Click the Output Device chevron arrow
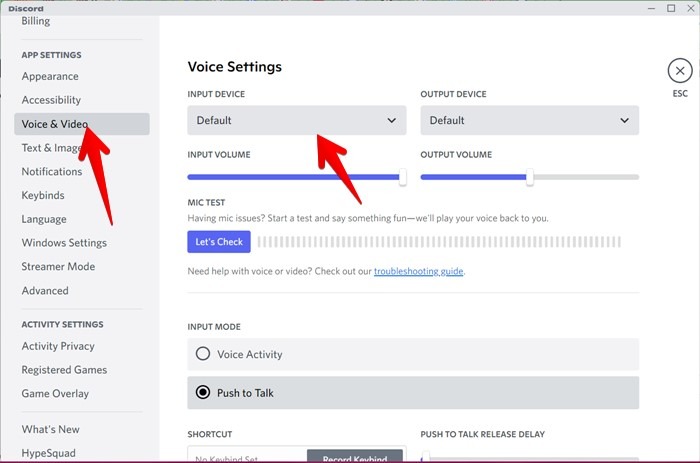700x463 pixels. click(x=624, y=121)
